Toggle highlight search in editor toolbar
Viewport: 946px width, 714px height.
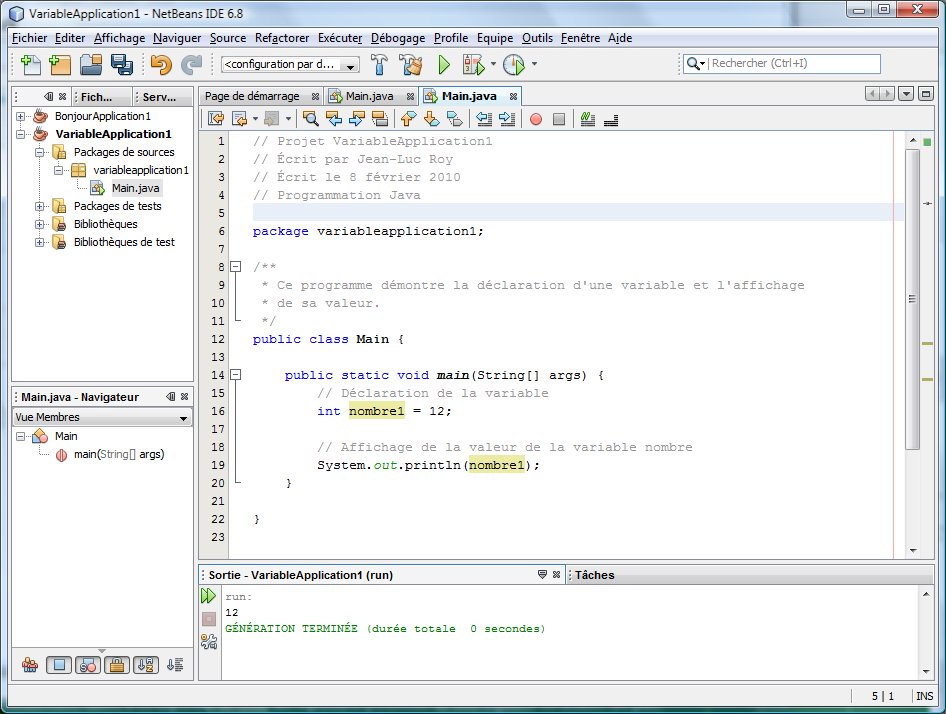379,119
